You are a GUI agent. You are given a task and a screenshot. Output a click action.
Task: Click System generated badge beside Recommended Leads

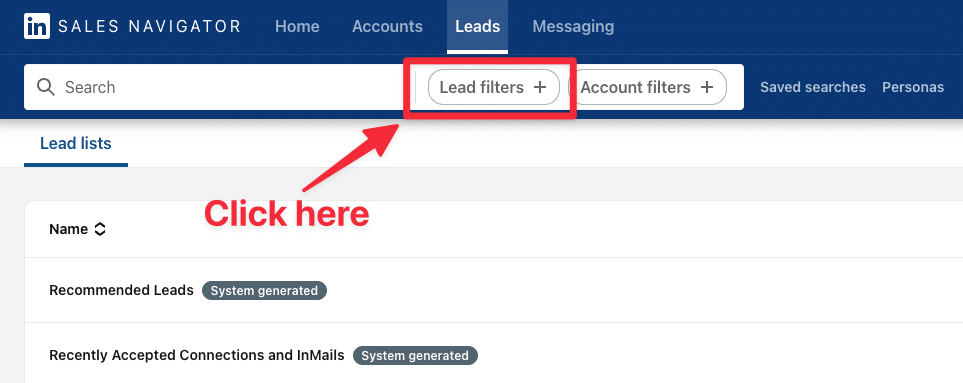click(x=264, y=291)
